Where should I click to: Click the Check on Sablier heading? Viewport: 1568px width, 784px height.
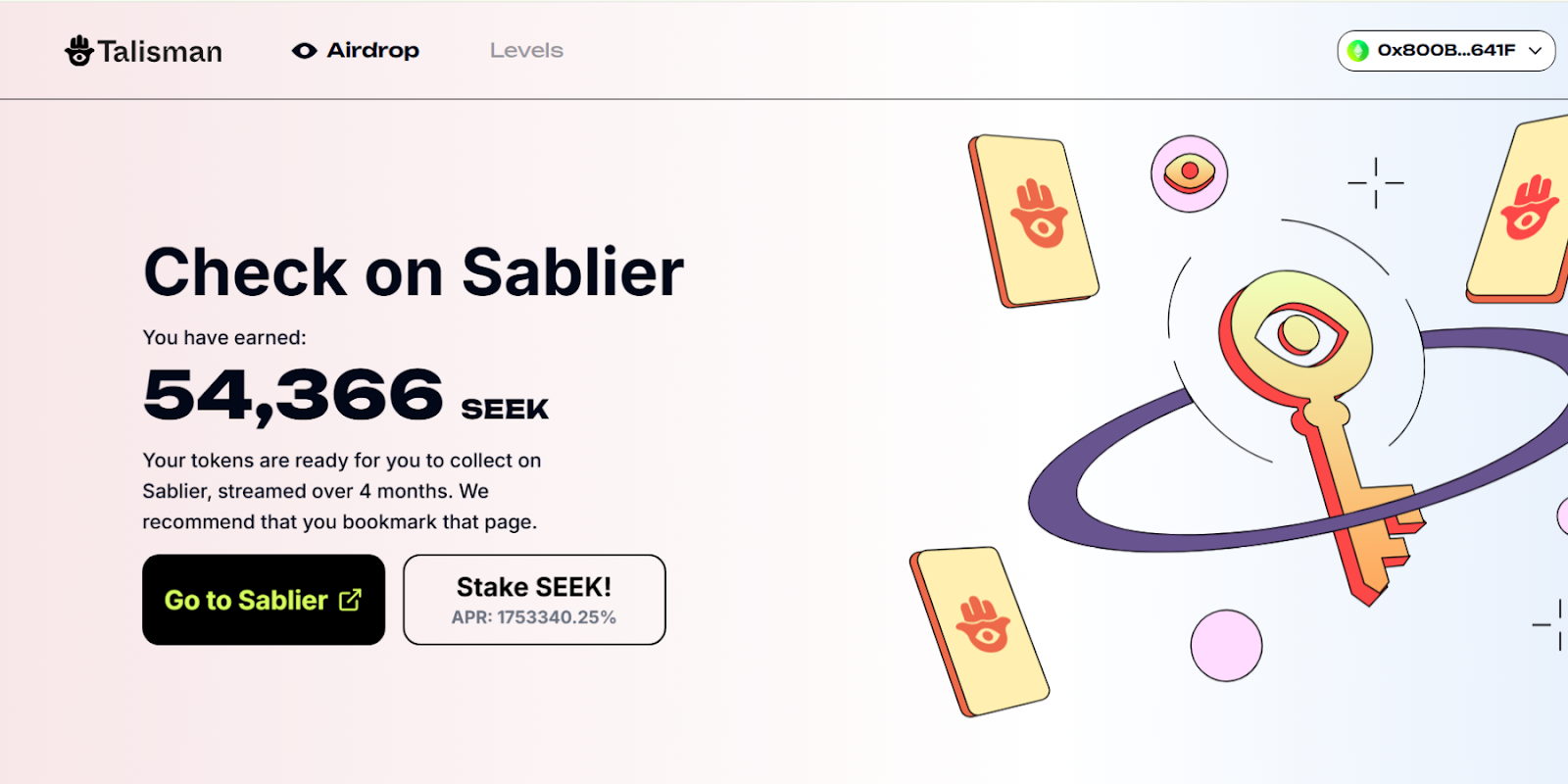tap(414, 271)
